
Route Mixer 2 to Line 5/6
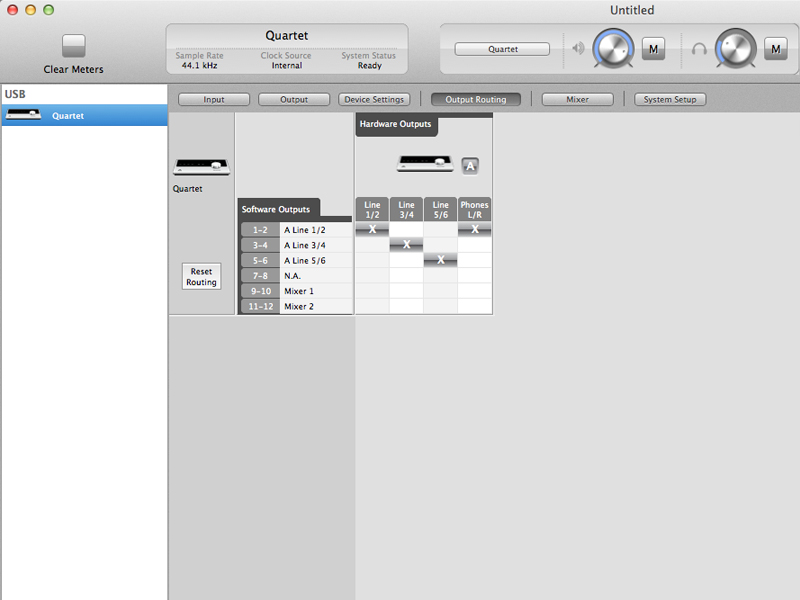pos(441,306)
